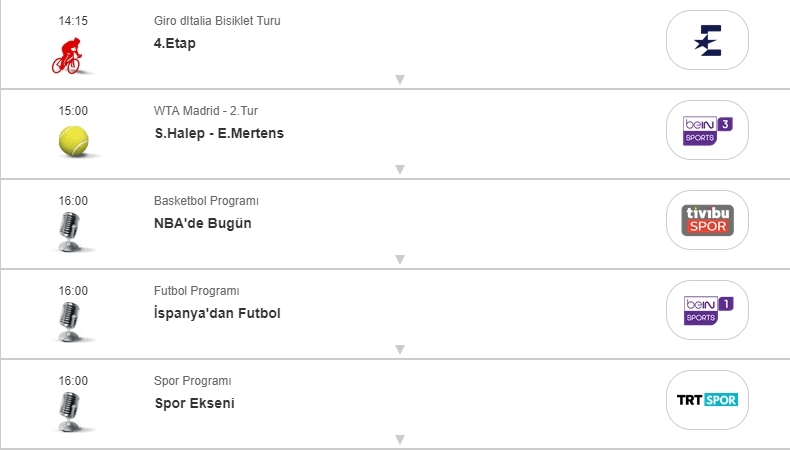Open the beIN Sports 1 channel logo
The image size is (790, 450).
click(x=707, y=310)
